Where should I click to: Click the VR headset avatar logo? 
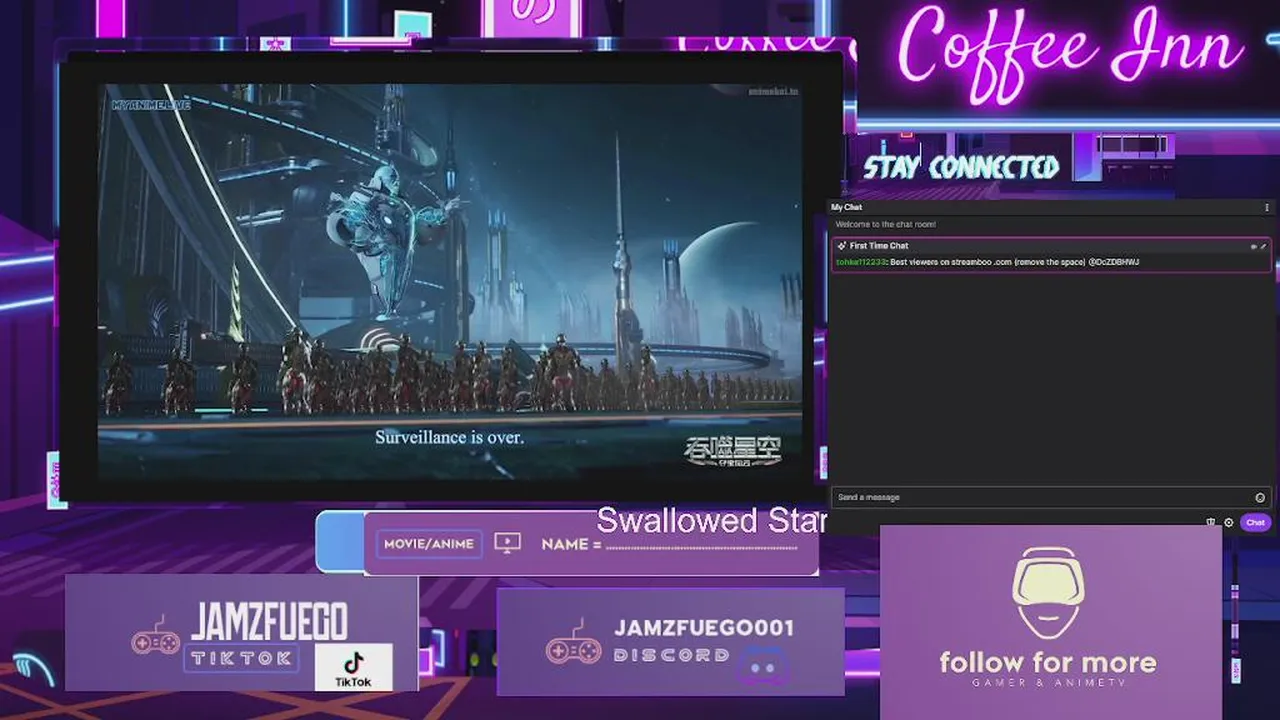point(1048,594)
